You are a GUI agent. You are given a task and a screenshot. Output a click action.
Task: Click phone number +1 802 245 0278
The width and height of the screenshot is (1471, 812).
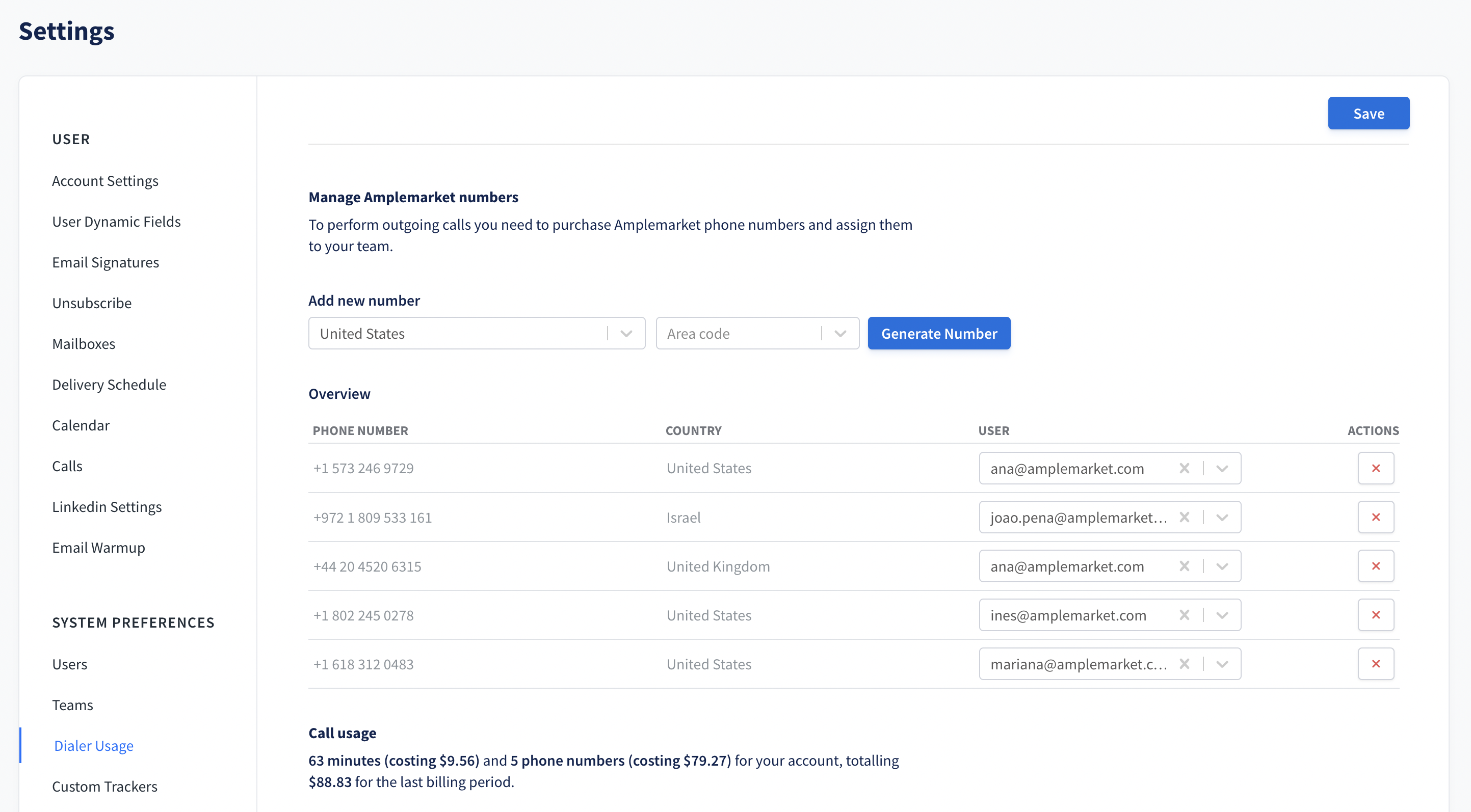(x=363, y=616)
